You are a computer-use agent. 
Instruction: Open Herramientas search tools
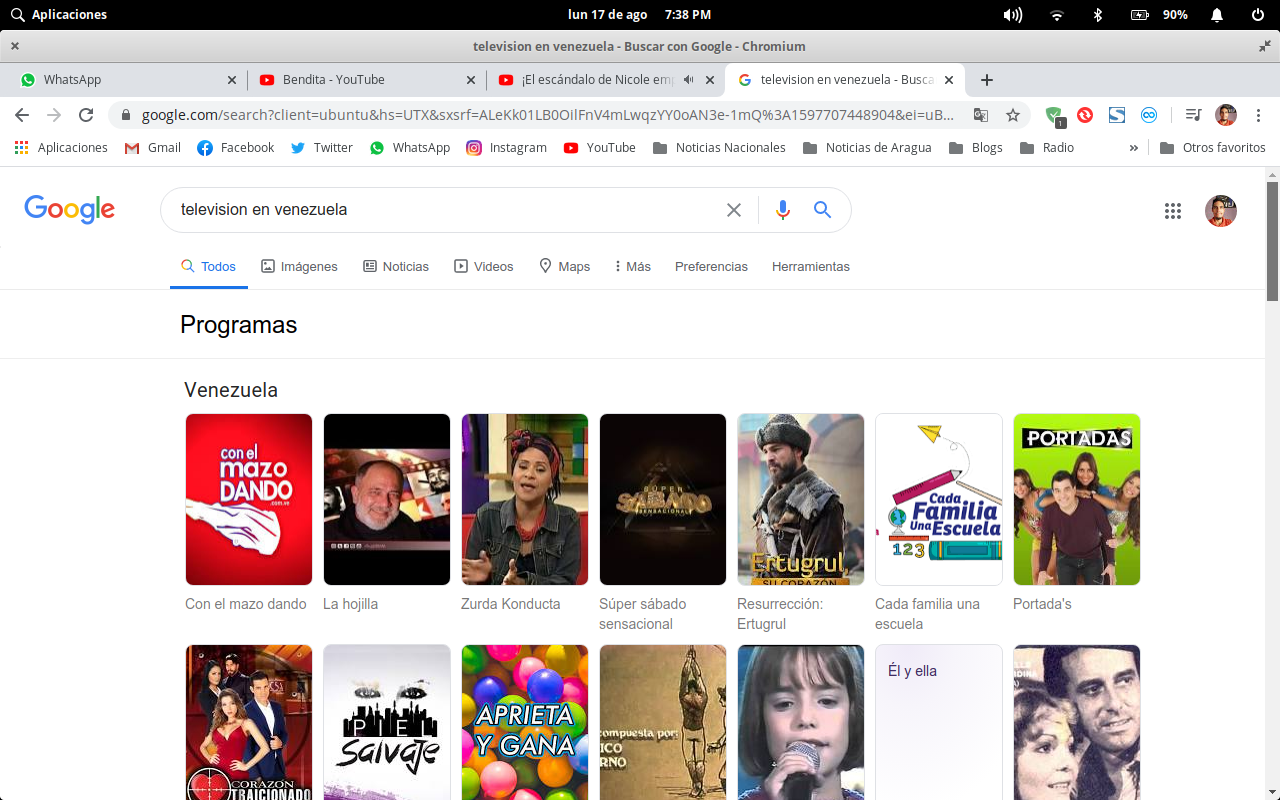click(811, 267)
